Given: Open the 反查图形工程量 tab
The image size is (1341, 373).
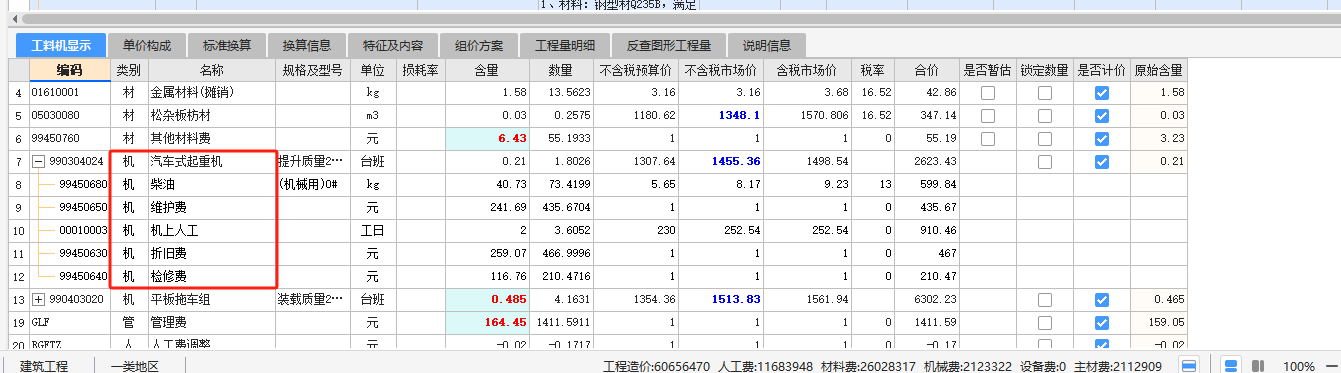Looking at the screenshot, I should [x=669, y=46].
